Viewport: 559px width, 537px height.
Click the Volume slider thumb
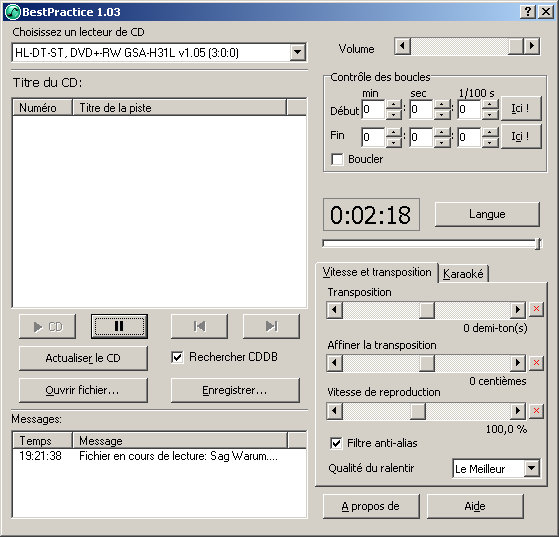[x=516, y=46]
